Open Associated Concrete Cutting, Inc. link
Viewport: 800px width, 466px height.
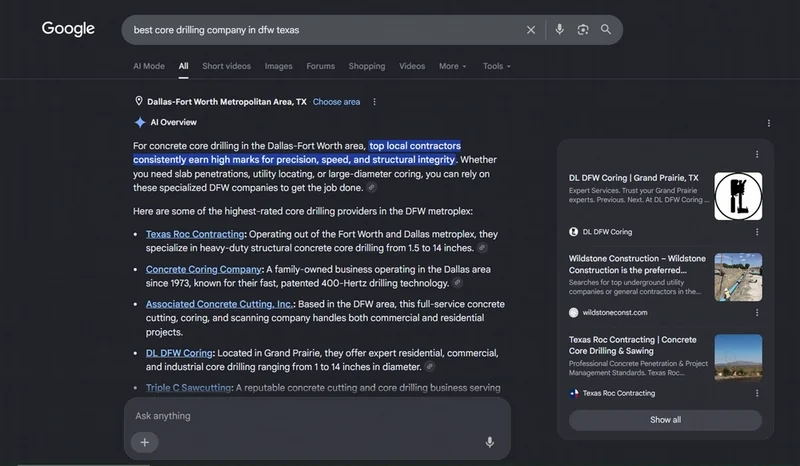(x=219, y=304)
